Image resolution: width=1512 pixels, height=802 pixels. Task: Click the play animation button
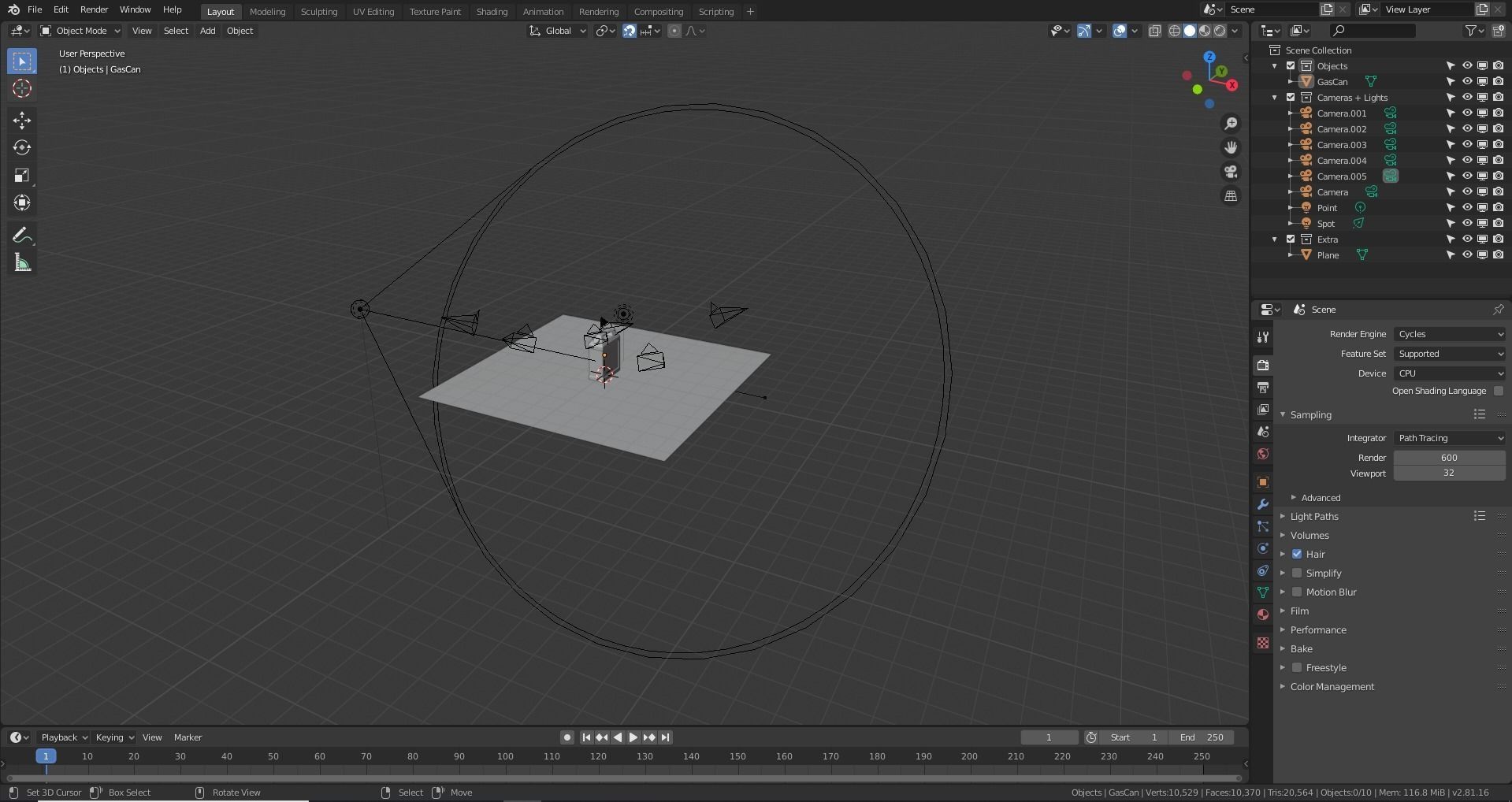[x=633, y=737]
